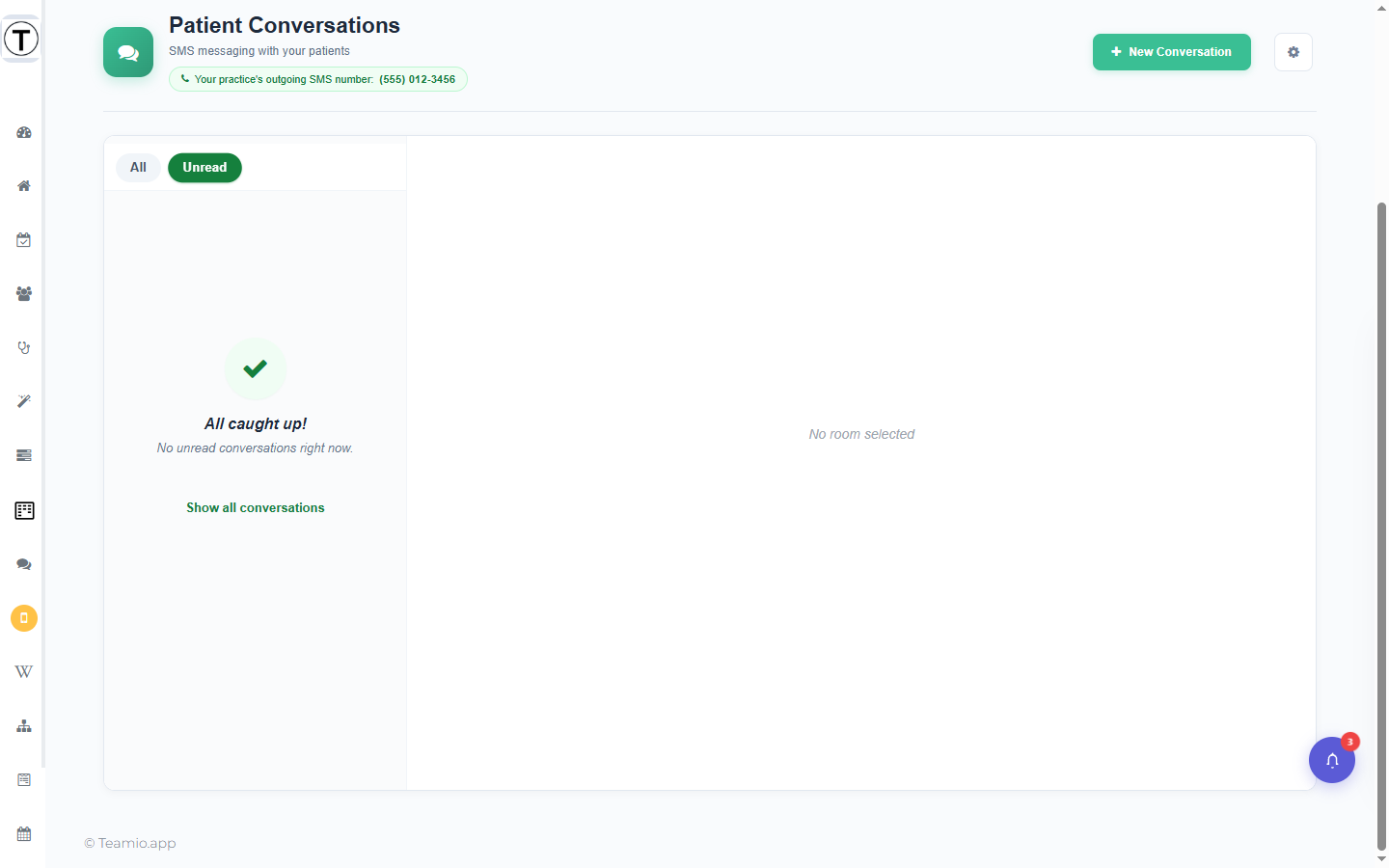Open the chat bubbles icon in sidebar
1389x868 pixels.
click(x=24, y=564)
